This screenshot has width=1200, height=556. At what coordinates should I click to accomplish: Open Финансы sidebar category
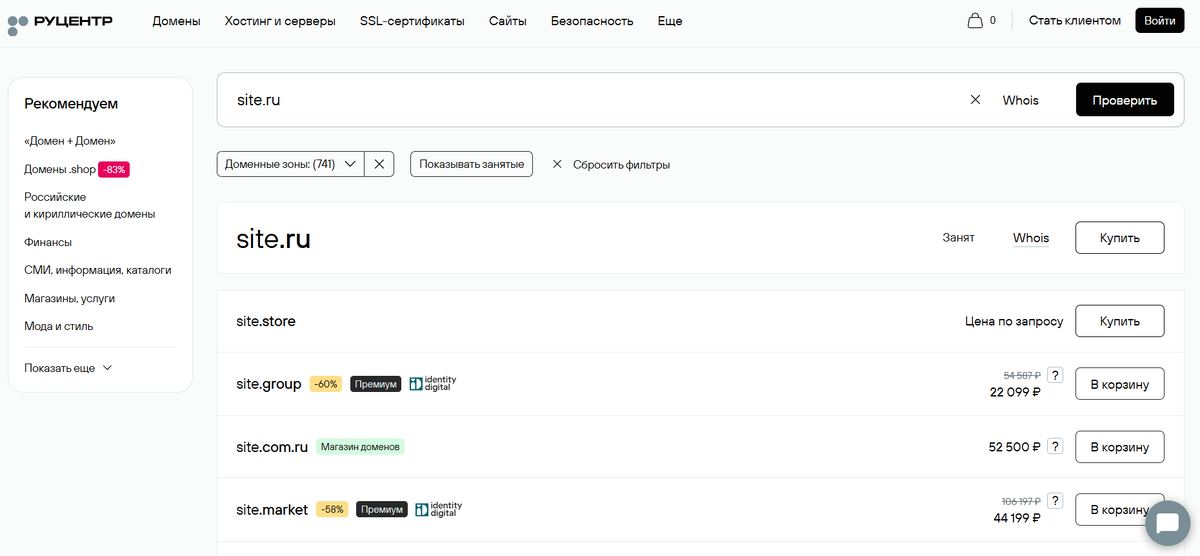[48, 242]
